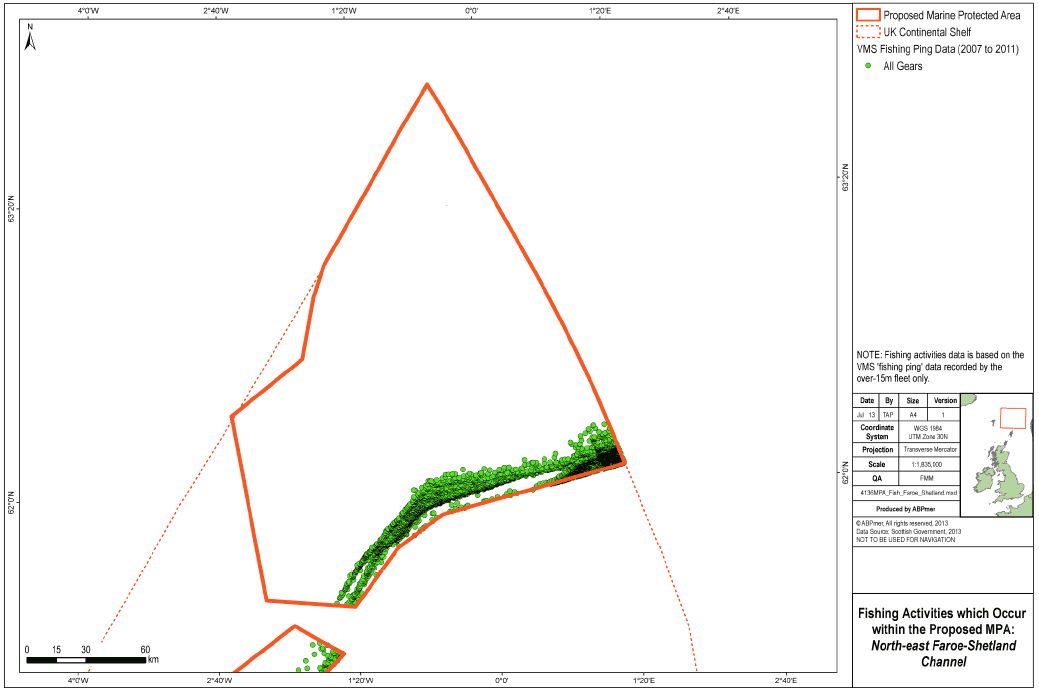
Task: Click the black-and-white scale bar
Action: [86, 661]
